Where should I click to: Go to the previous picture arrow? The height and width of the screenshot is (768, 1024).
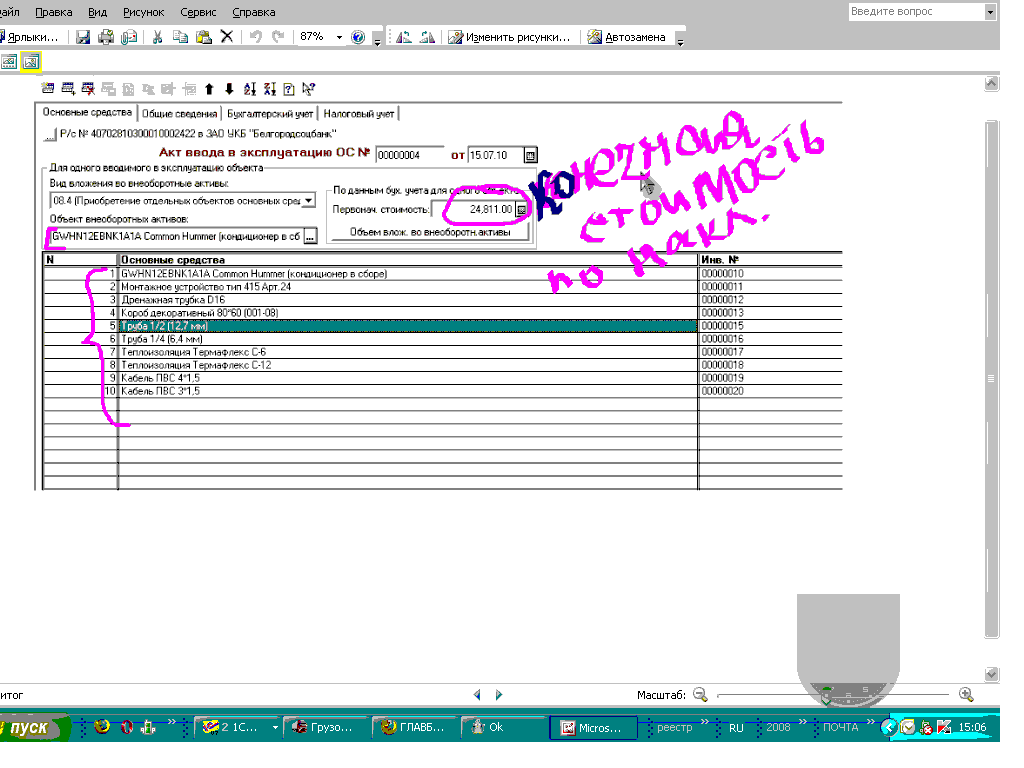pos(477,695)
